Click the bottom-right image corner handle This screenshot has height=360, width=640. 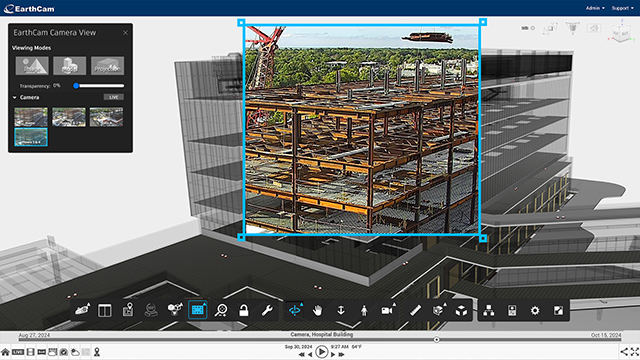pyautogui.click(x=483, y=238)
